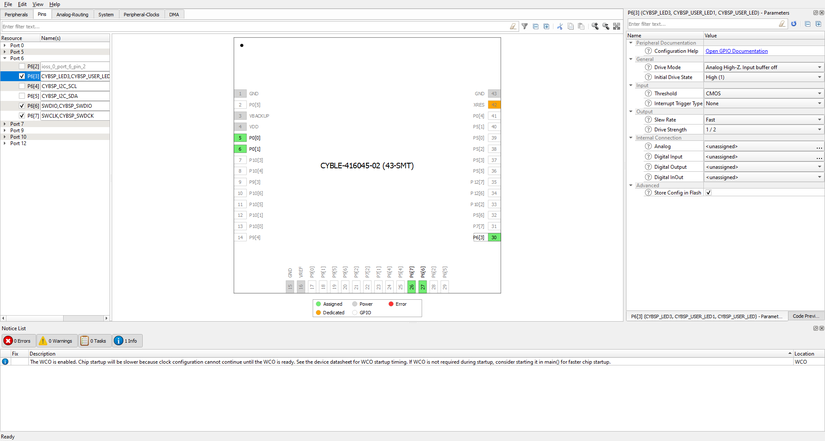Viewport: 825px width, 441px height.
Task: Open the Code Preview tab
Action: [806, 316]
